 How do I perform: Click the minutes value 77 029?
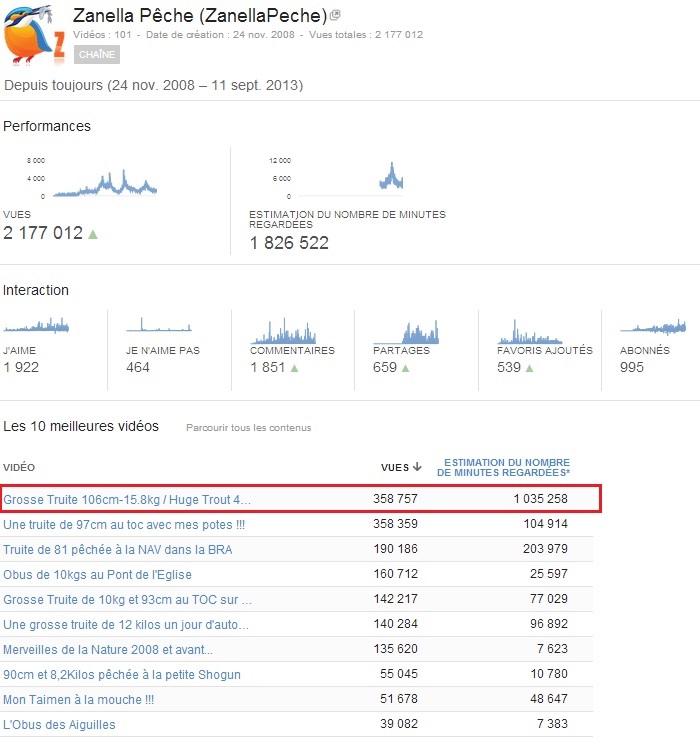tap(549, 599)
